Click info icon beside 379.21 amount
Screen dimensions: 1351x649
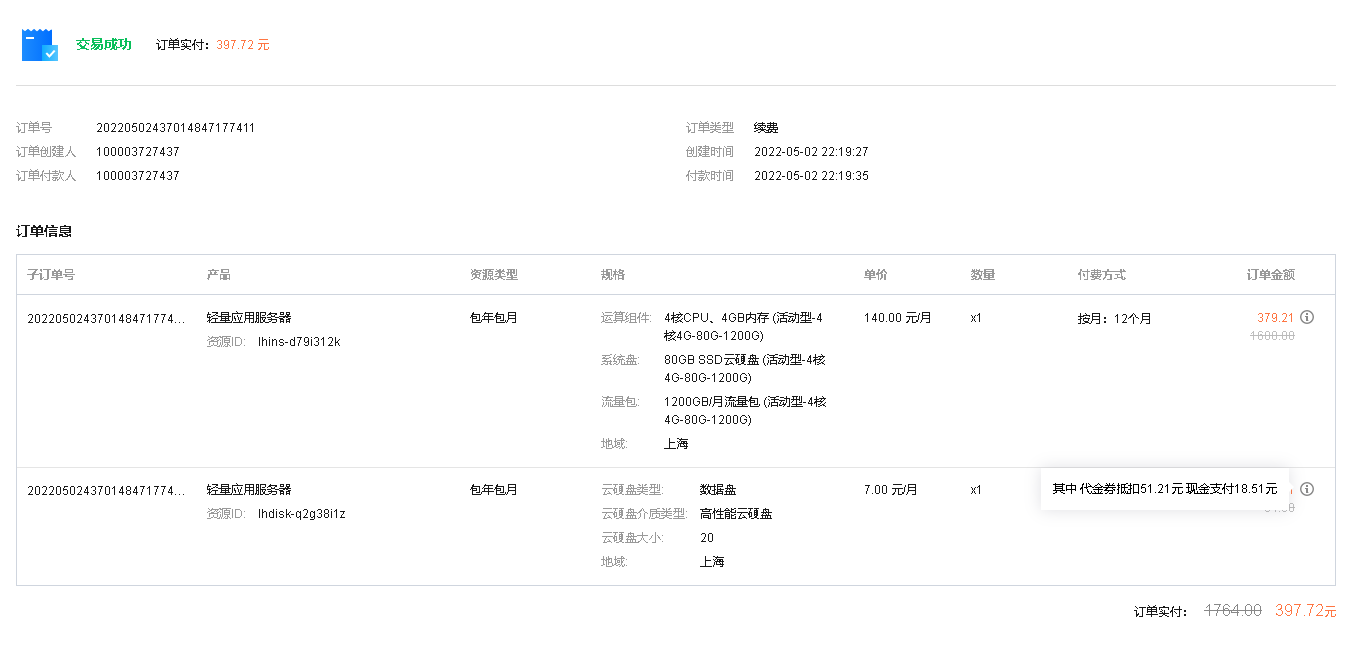click(x=1307, y=317)
